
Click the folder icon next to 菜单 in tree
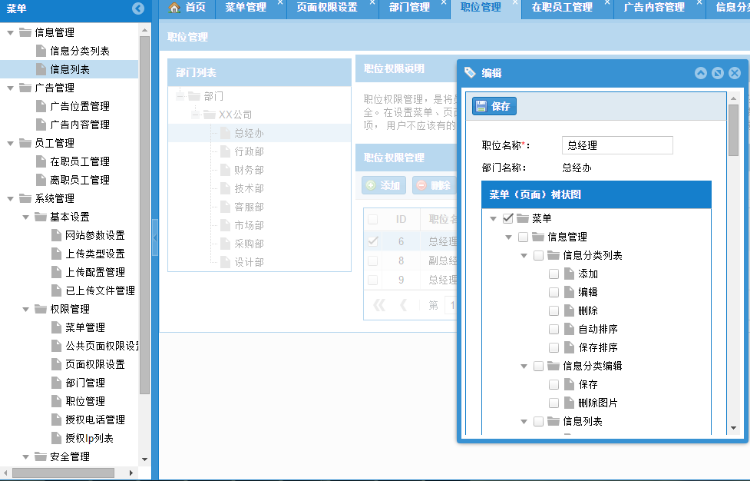[x=523, y=219]
